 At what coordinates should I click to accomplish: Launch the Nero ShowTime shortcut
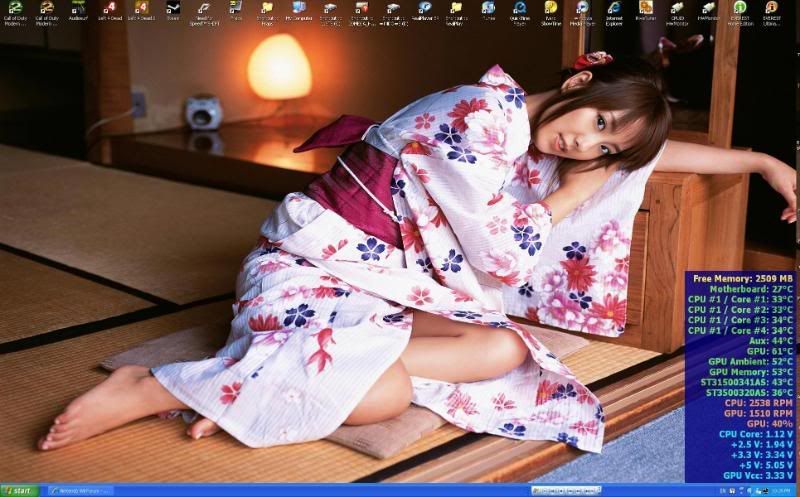(551, 13)
